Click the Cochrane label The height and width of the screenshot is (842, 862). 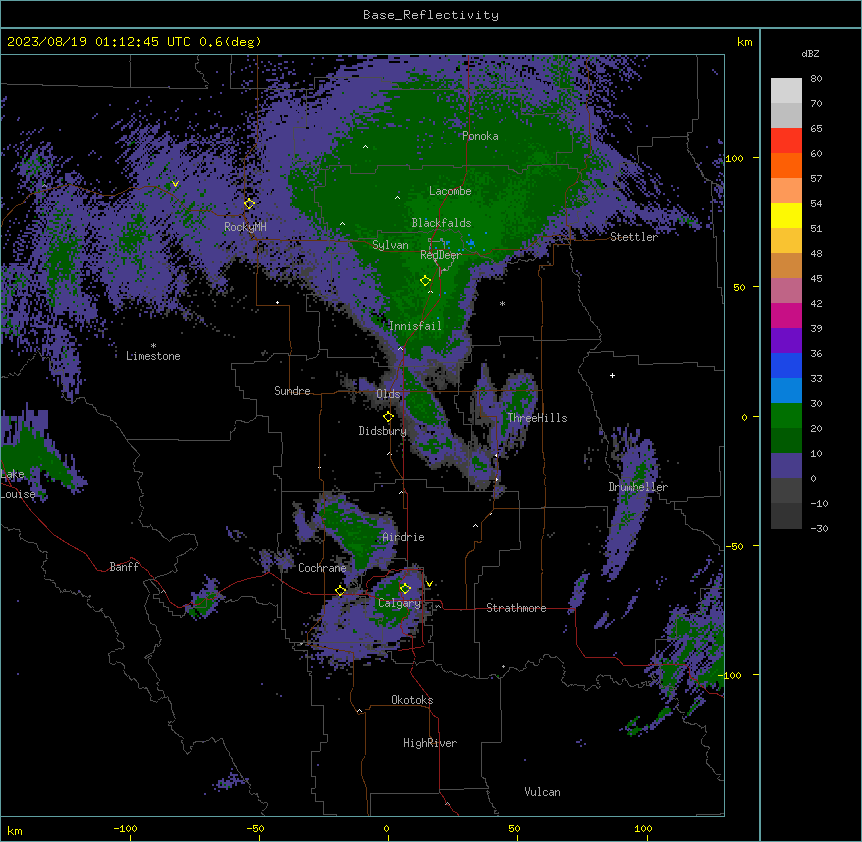tap(322, 568)
